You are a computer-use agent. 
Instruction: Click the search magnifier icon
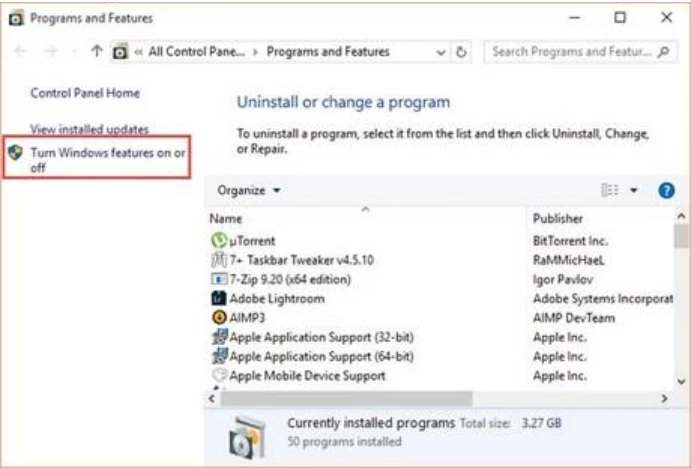[663, 52]
